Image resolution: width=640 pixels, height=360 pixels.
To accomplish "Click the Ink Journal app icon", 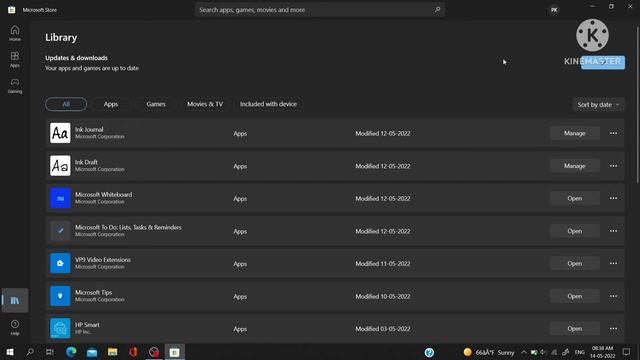I will 60,133.
